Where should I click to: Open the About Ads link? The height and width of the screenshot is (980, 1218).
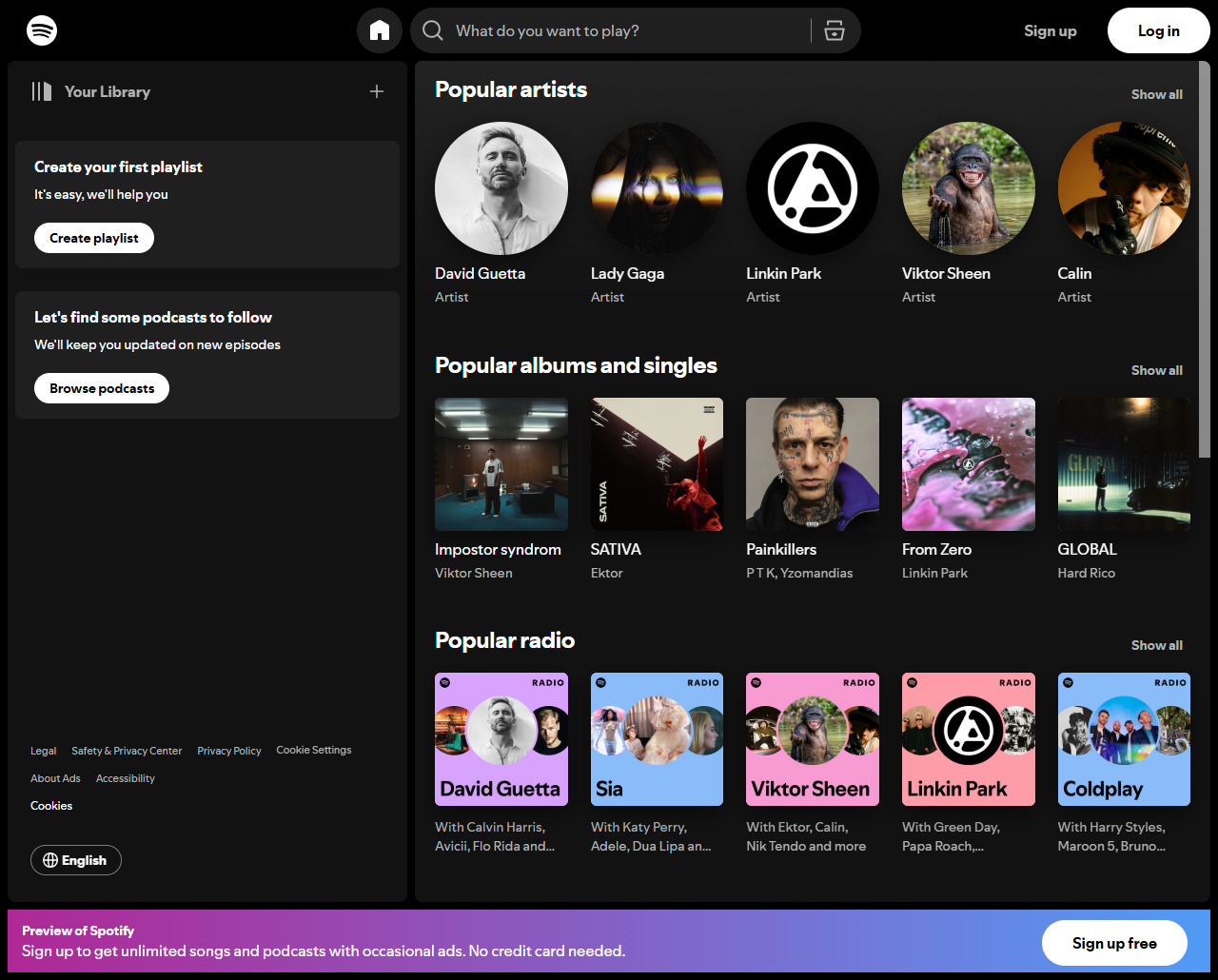pyautogui.click(x=55, y=778)
